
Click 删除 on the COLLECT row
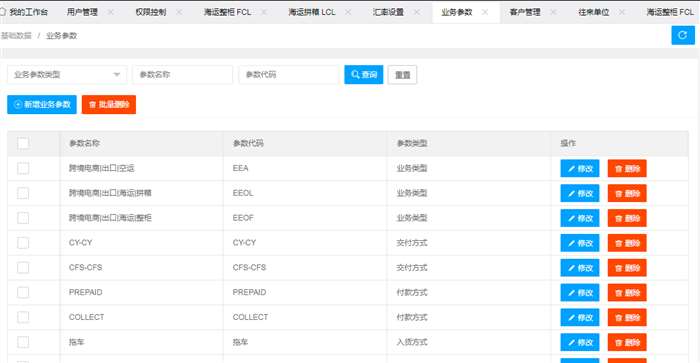pos(627,317)
